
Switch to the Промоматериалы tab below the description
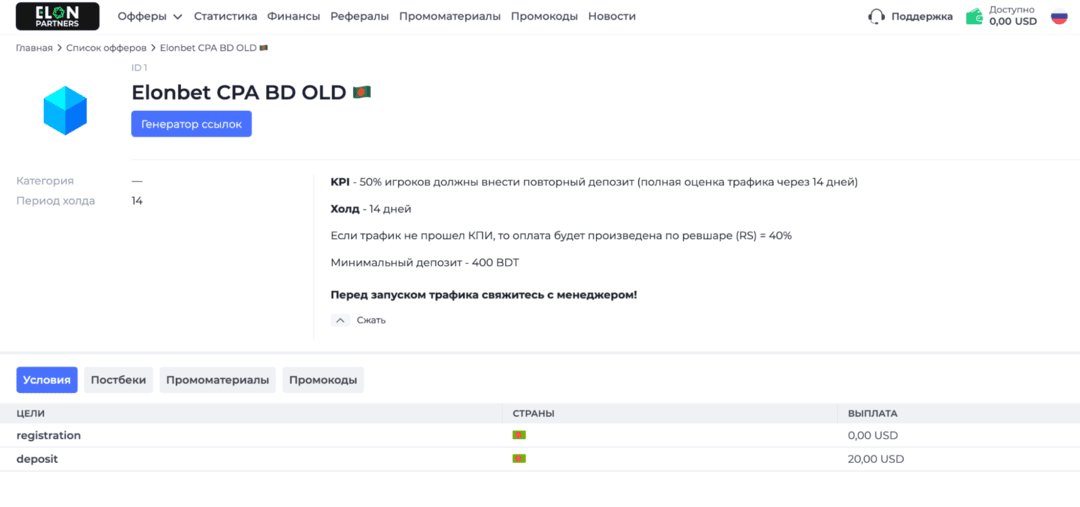[x=218, y=380]
